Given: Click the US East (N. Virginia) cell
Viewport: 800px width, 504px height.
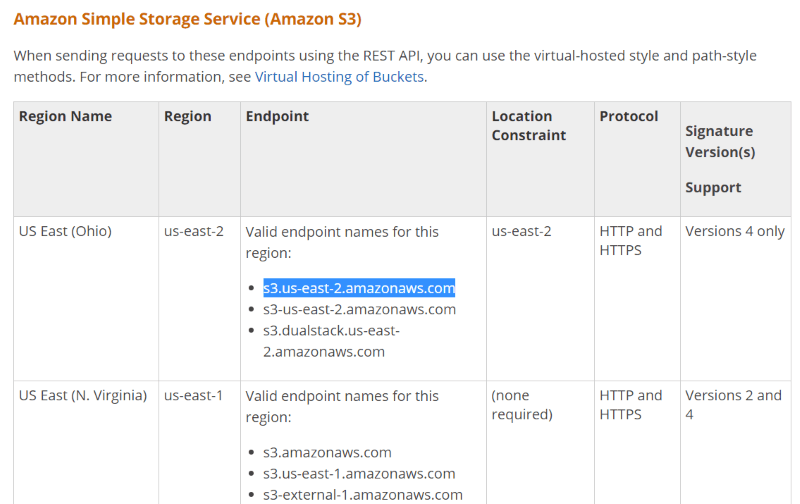Looking at the screenshot, I should click(83, 395).
